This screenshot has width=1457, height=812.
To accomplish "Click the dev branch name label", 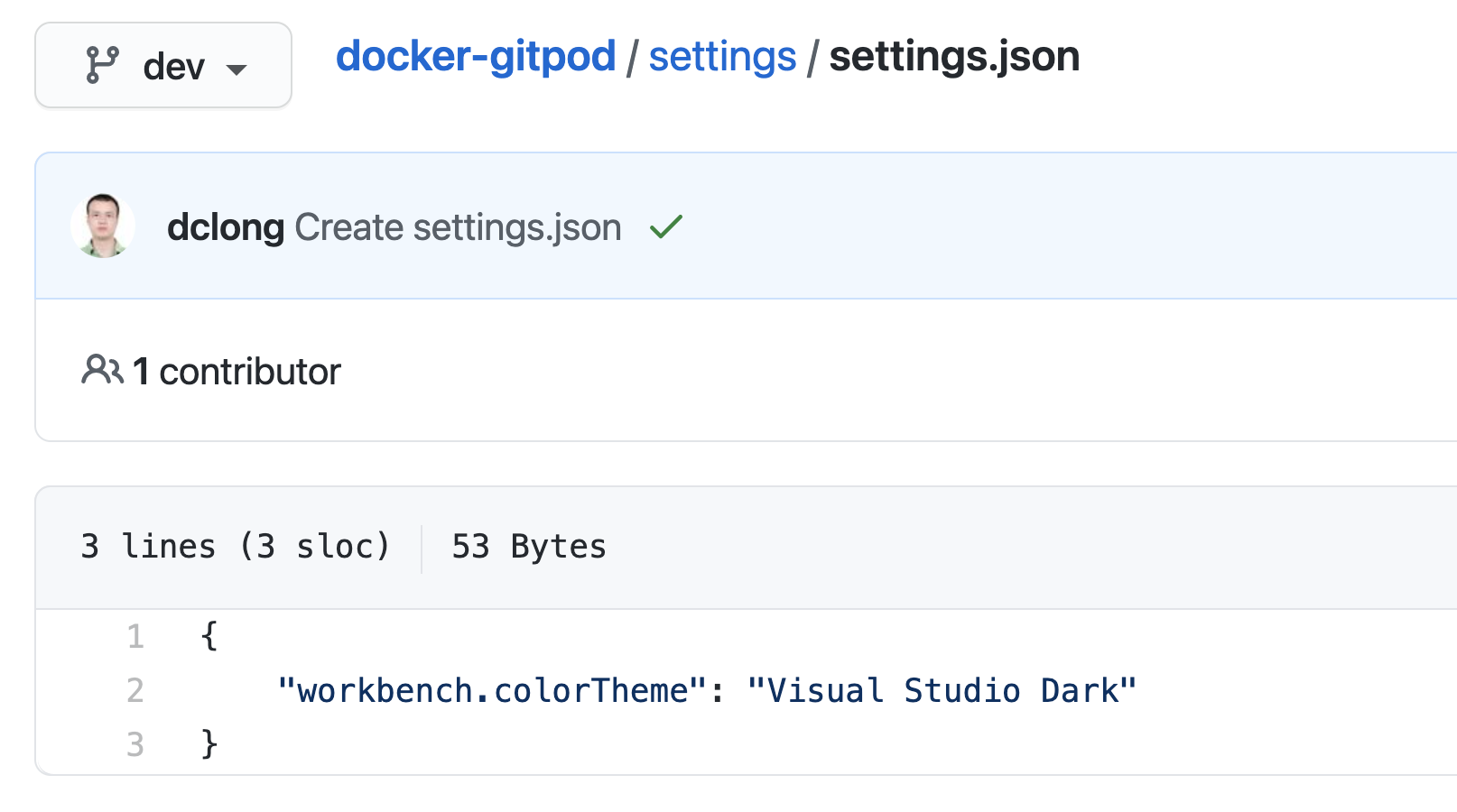I will (x=173, y=67).
